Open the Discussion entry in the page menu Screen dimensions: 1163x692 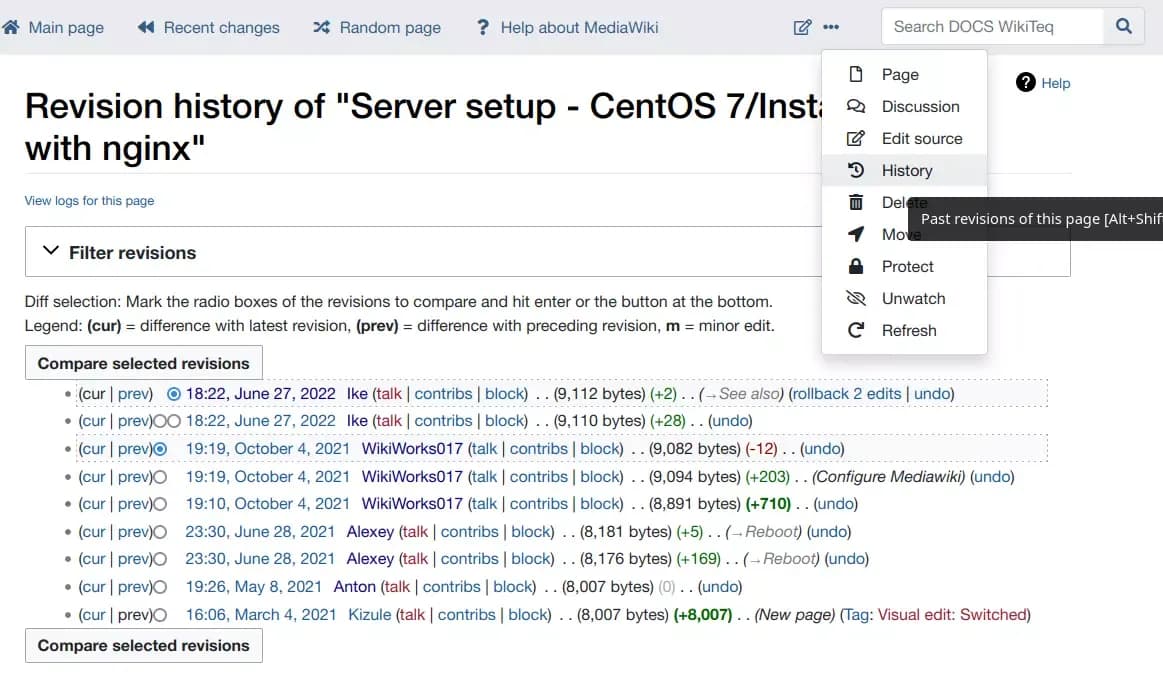918,106
